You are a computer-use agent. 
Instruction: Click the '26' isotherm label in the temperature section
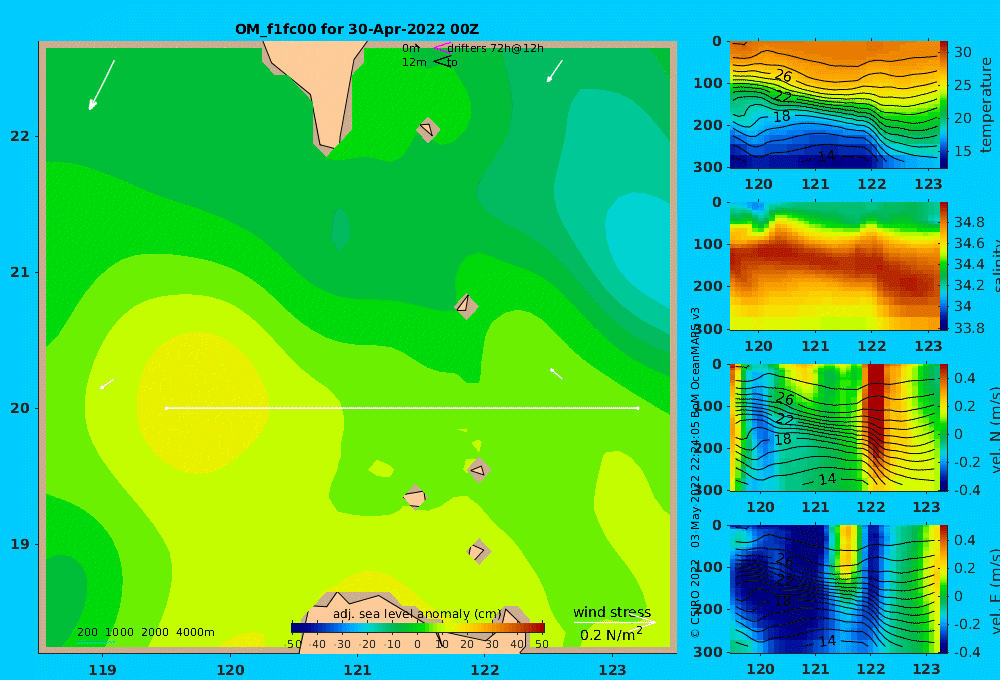click(783, 76)
